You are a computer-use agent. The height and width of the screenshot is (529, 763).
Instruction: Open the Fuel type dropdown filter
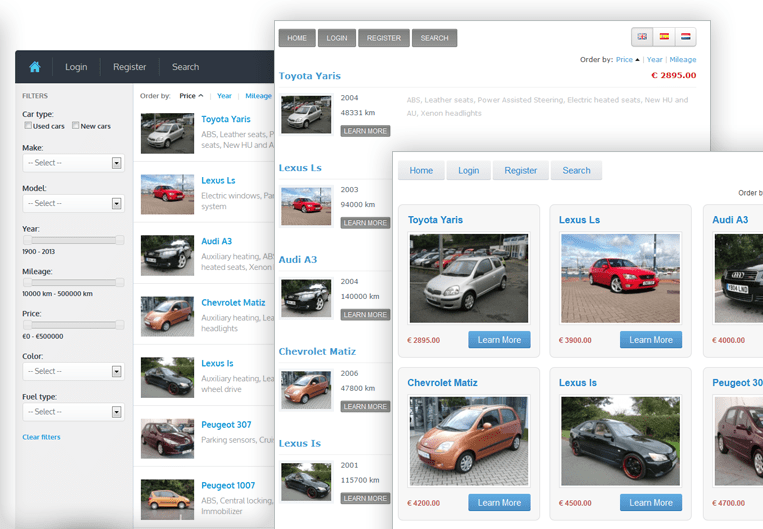pyautogui.click(x=73, y=412)
